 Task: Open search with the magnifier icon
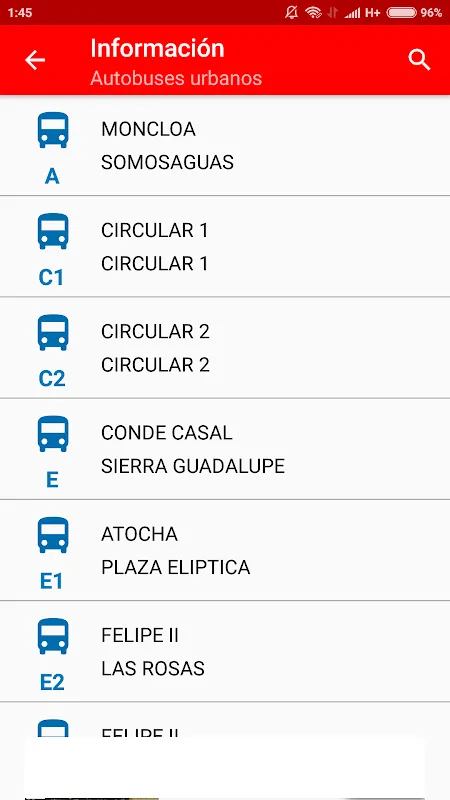click(419, 60)
